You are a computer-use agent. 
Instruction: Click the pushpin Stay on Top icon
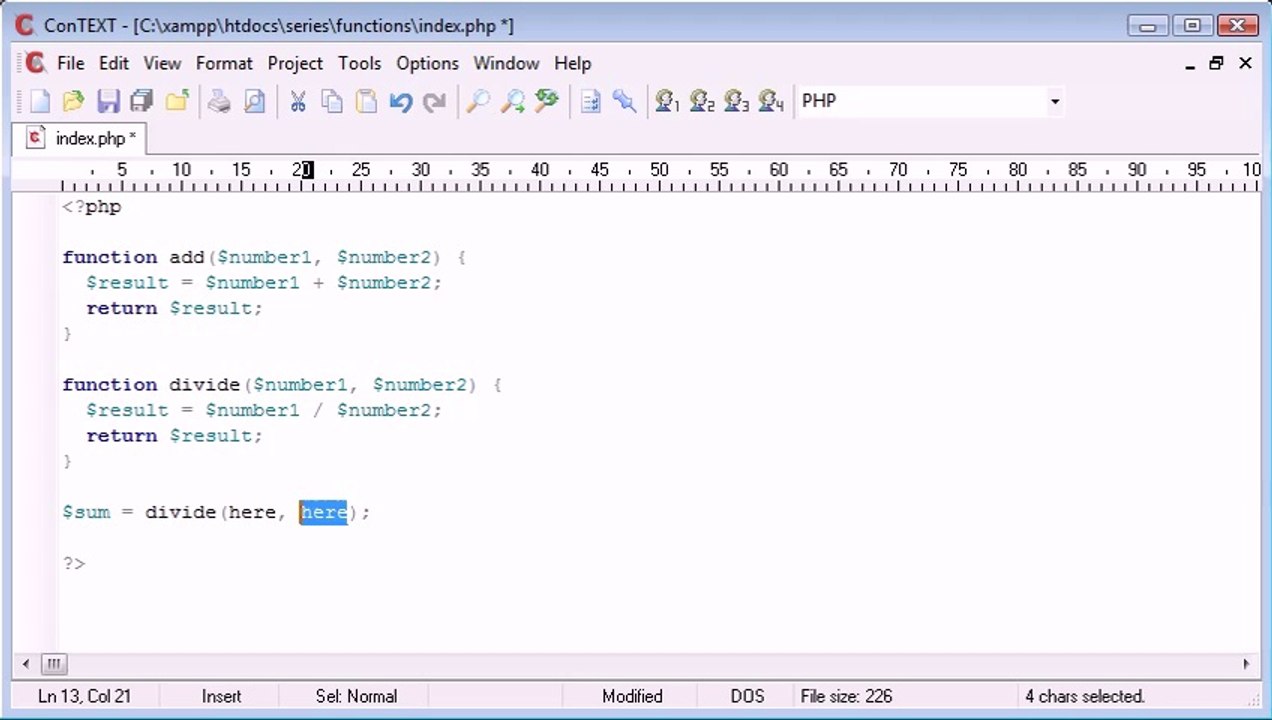click(625, 101)
